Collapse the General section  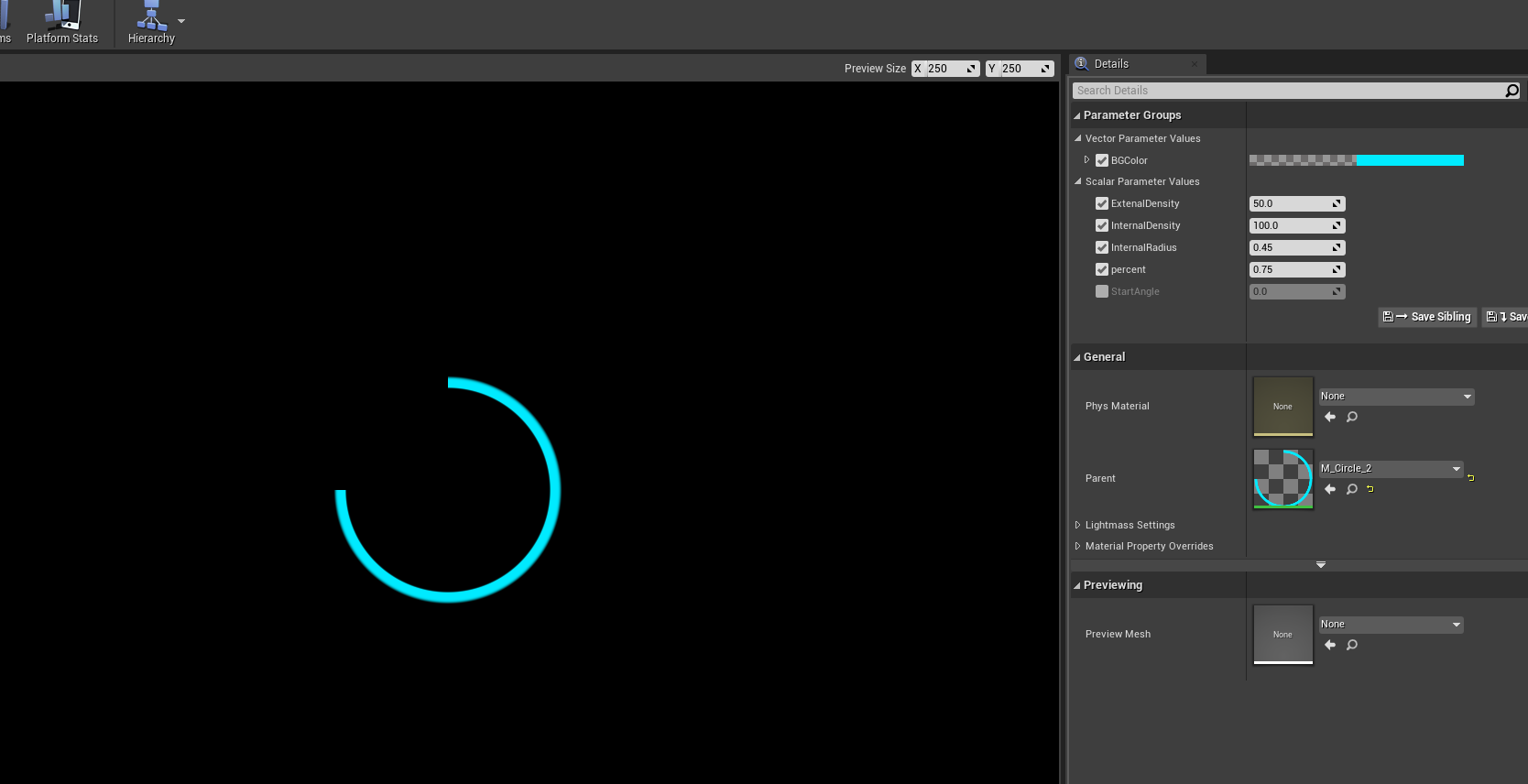[1077, 358]
